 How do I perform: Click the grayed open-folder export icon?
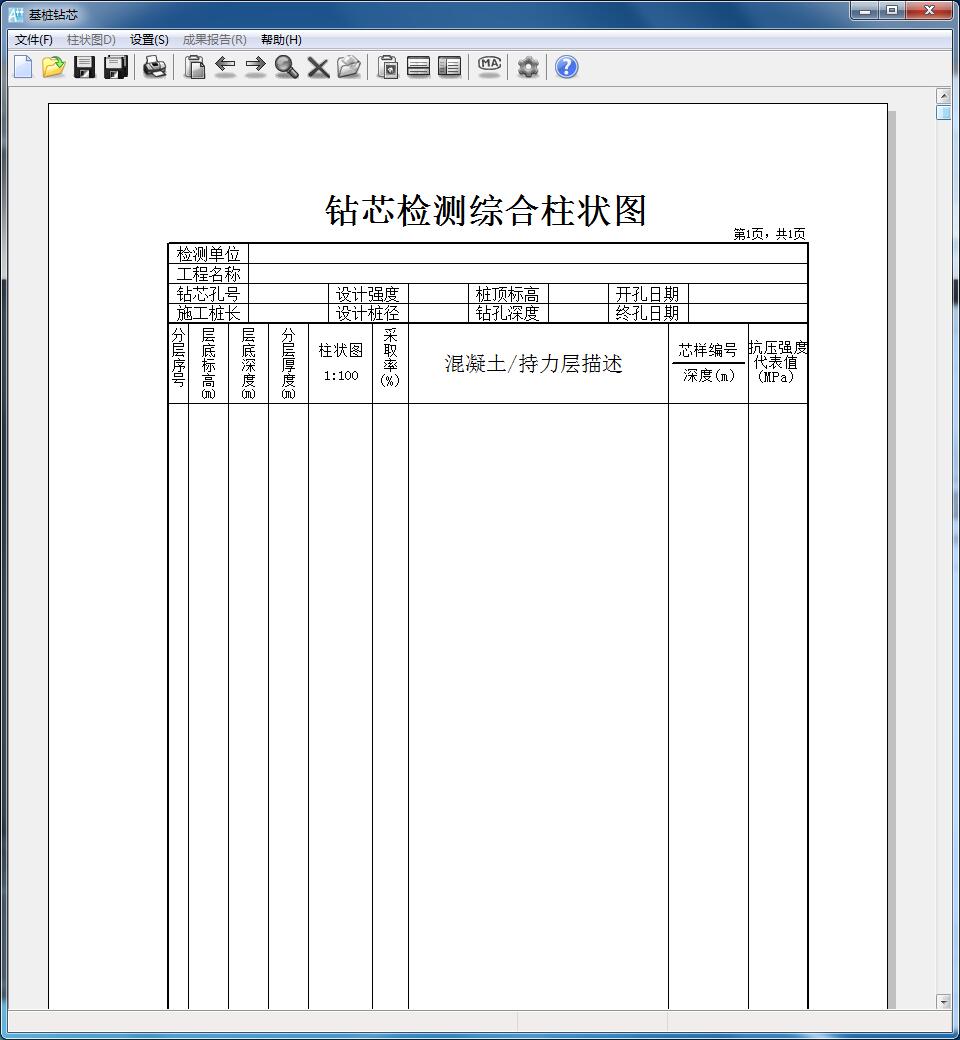[349, 67]
